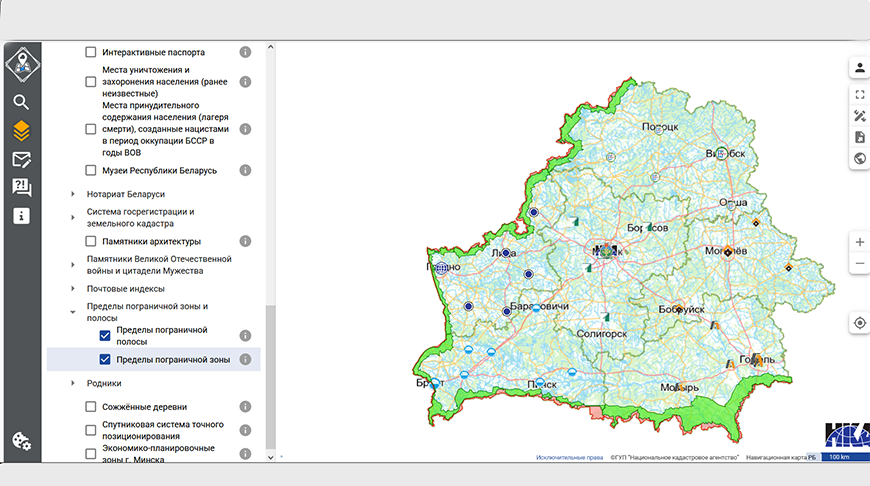Click Барановичи label on map
The image size is (870, 486).
pos(539,306)
